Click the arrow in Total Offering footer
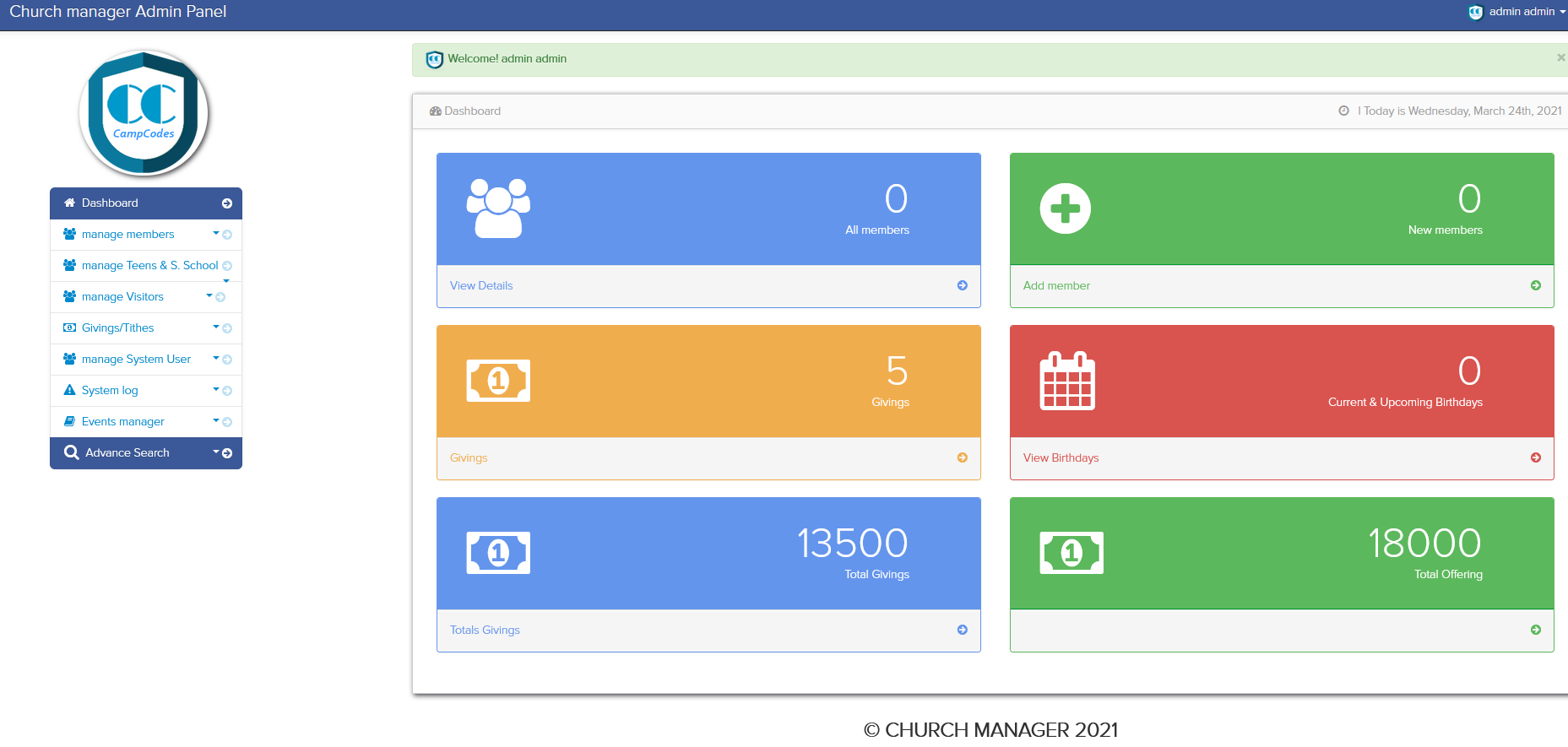Viewport: 1568px width, 747px height. coord(1536,630)
